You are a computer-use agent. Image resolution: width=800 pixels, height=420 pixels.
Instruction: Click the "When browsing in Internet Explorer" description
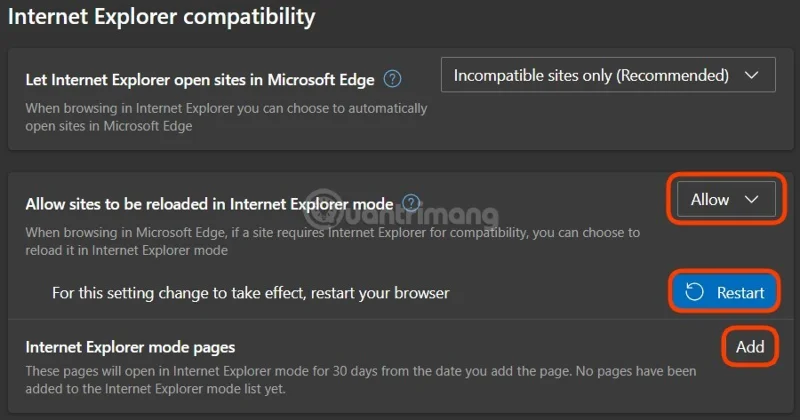(226, 108)
